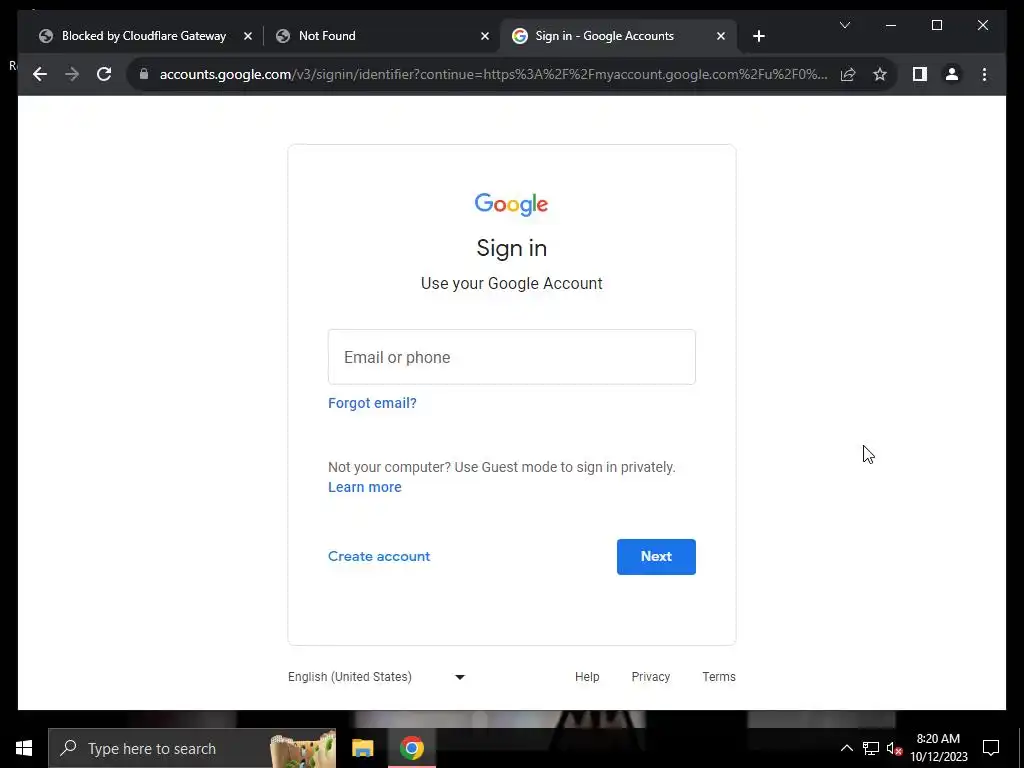Show hidden icons in the system tray
This screenshot has width=1024, height=768.
846,748
